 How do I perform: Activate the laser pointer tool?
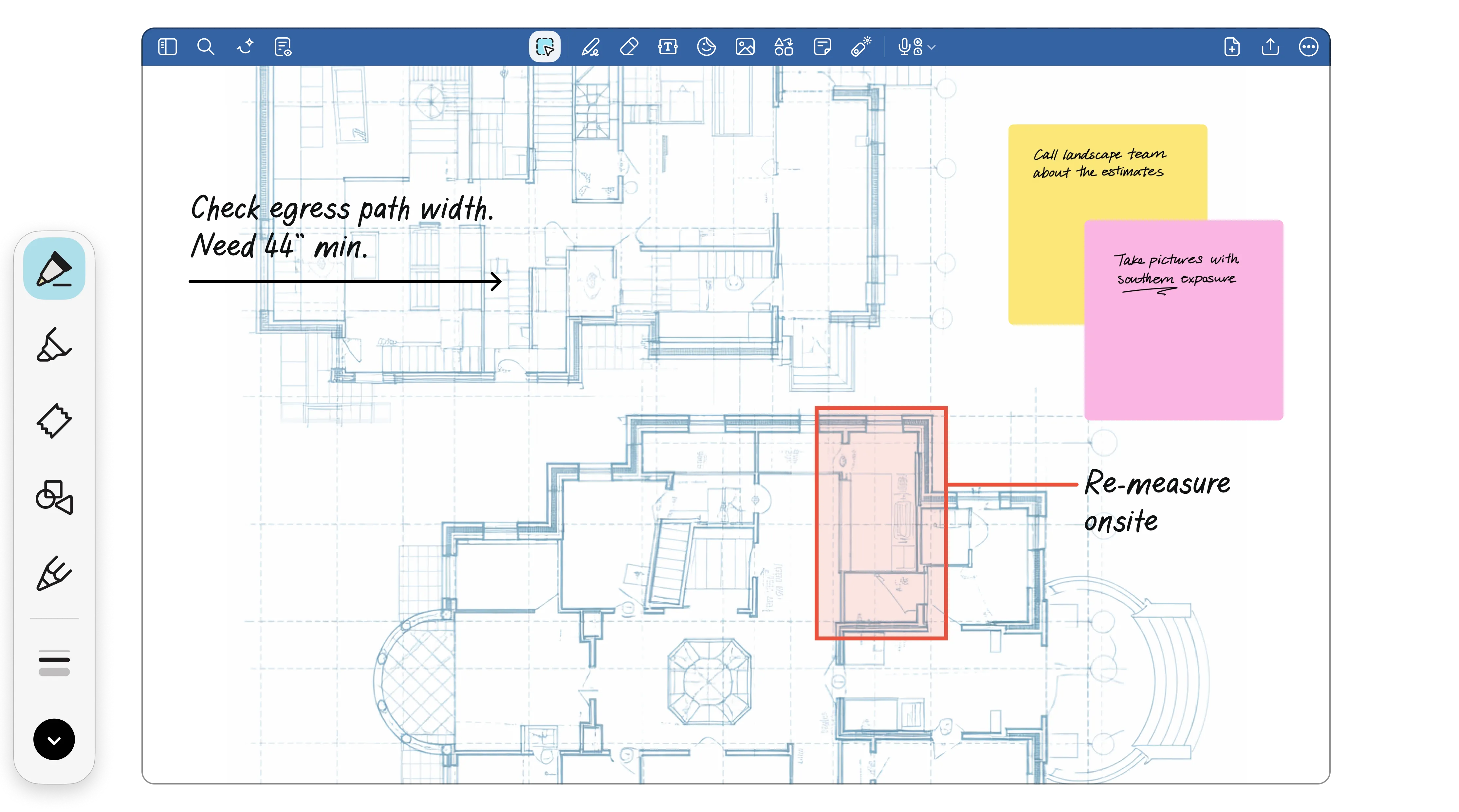click(861, 46)
